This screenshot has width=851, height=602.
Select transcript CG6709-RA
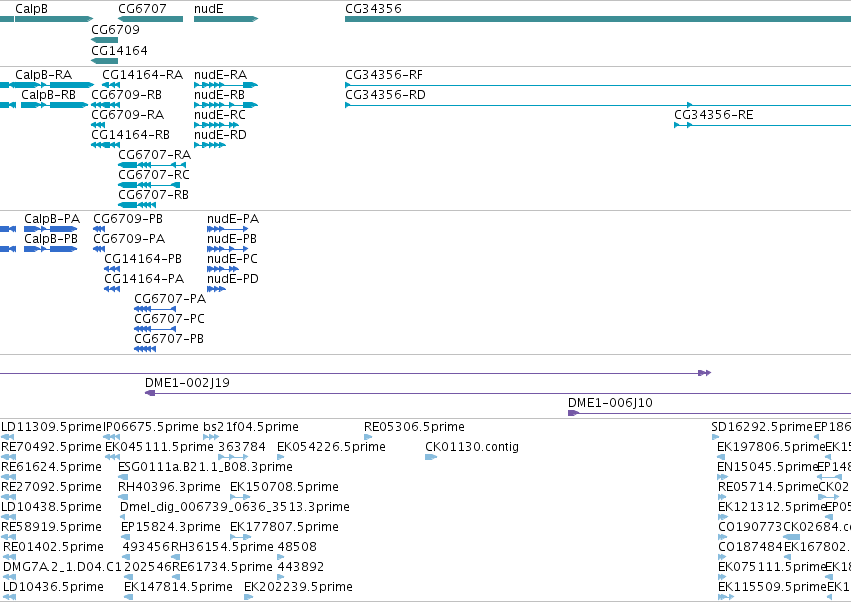click(x=98, y=125)
